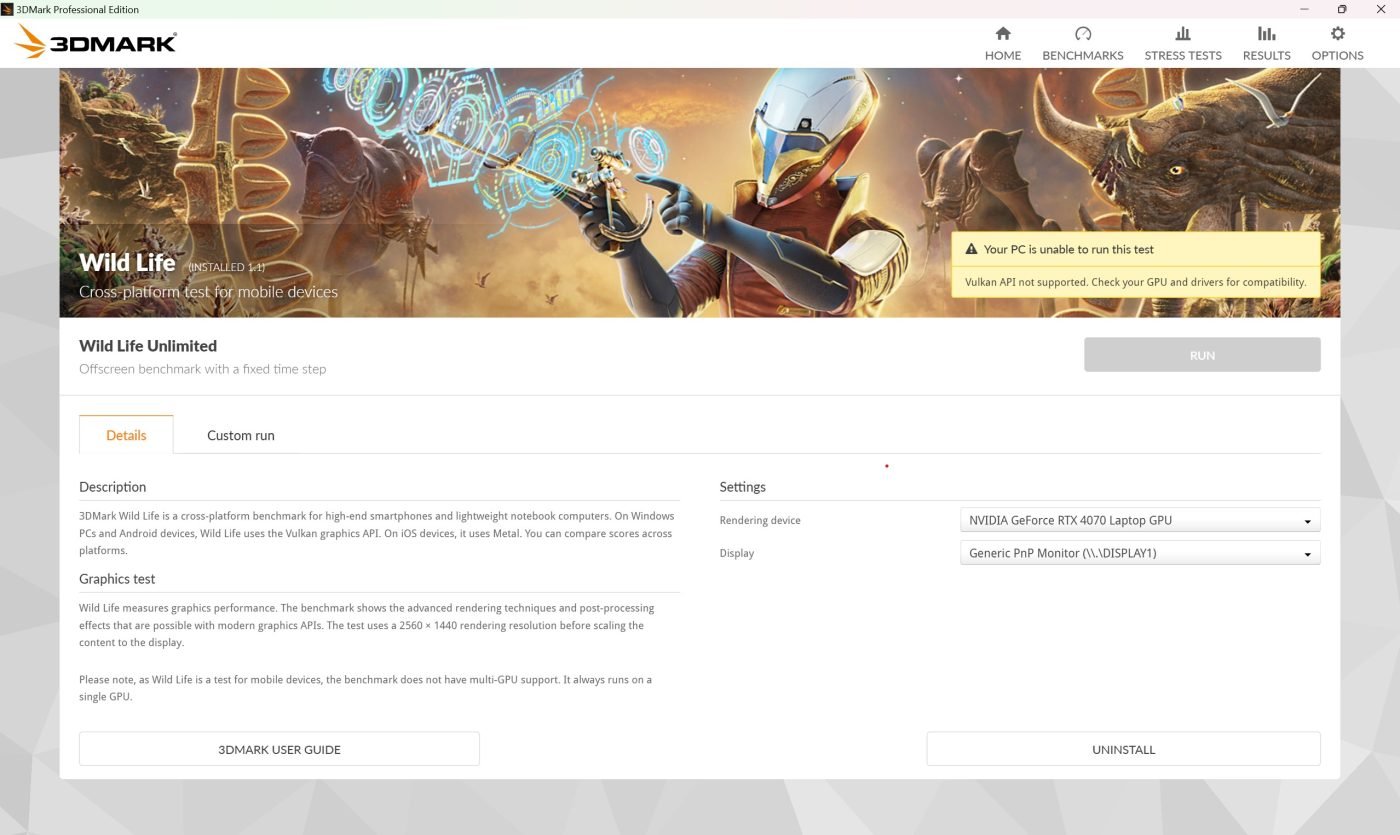The width and height of the screenshot is (1400, 835).
Task: Click the 3DMark title bar app icon
Action: point(7,9)
